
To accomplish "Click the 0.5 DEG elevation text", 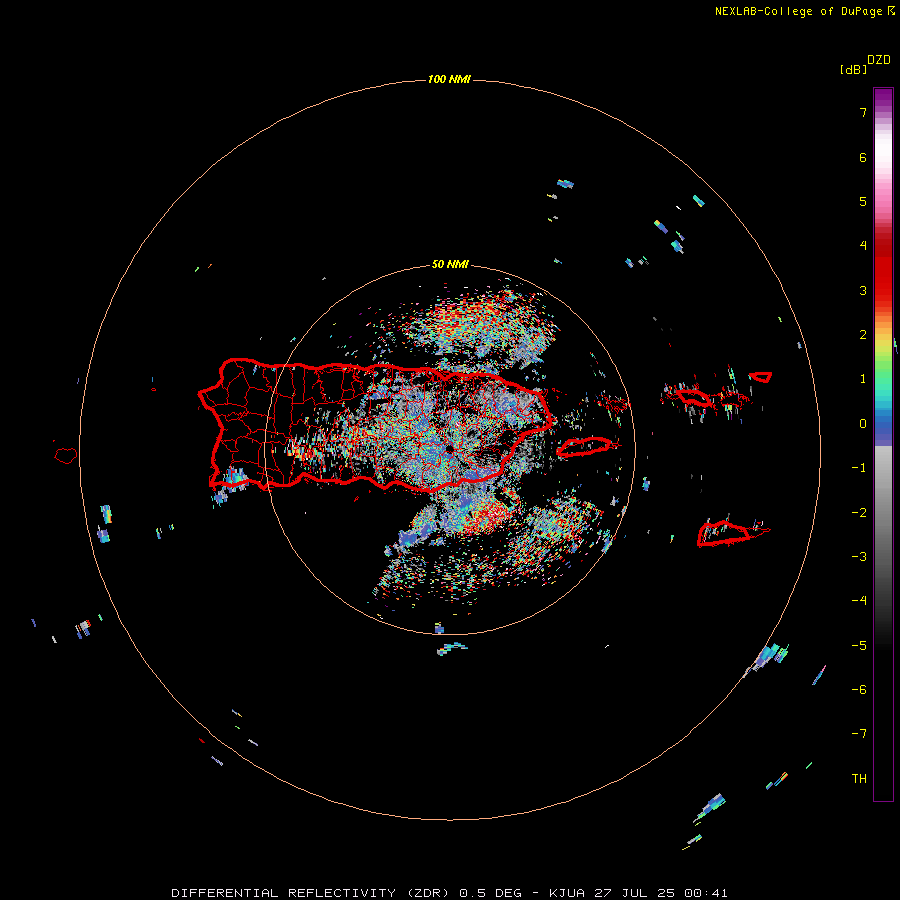I will pyautogui.click(x=491, y=893).
